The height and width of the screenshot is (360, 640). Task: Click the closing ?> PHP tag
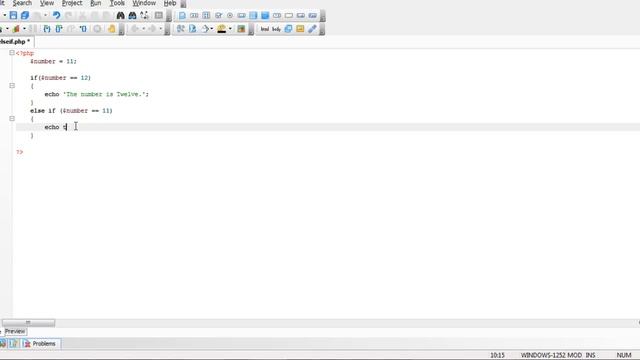[x=20, y=152]
